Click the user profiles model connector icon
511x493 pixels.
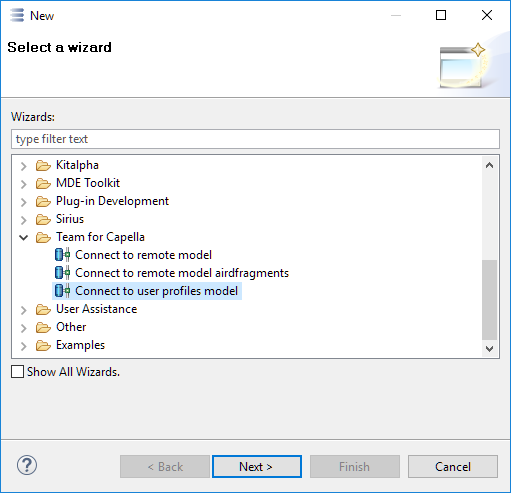point(62,291)
